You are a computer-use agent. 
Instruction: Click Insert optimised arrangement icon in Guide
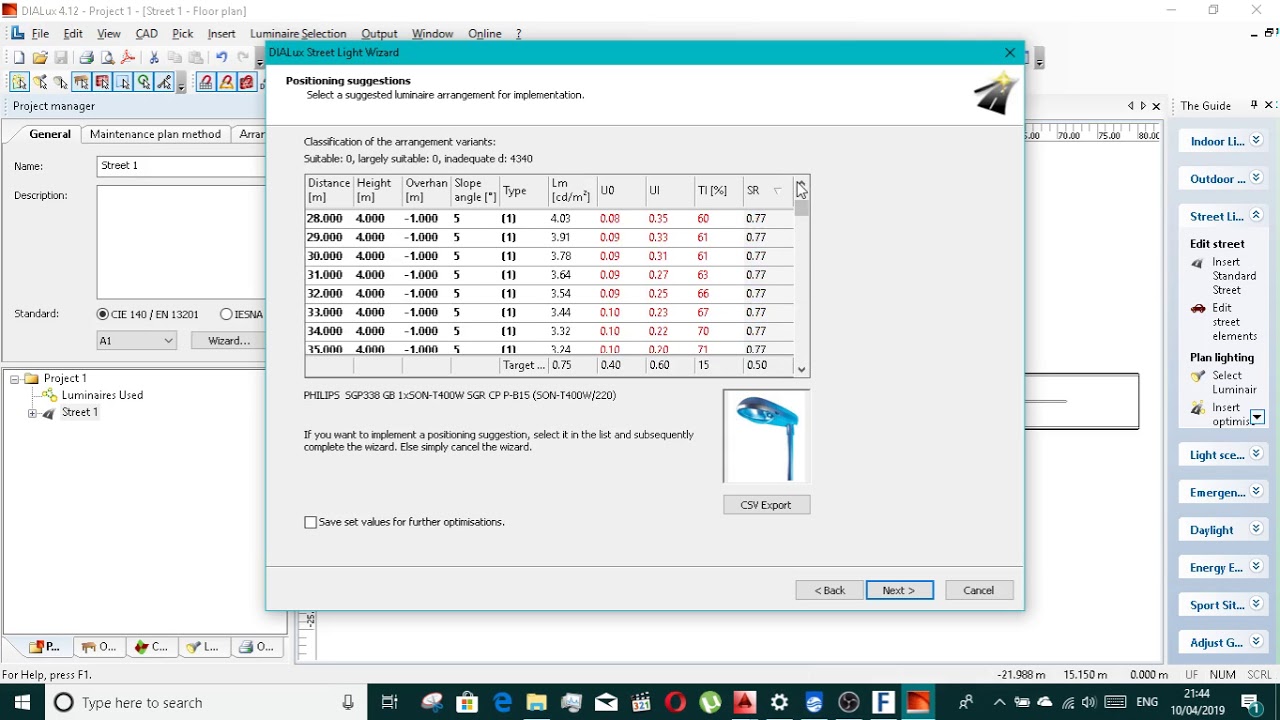[1198, 408]
